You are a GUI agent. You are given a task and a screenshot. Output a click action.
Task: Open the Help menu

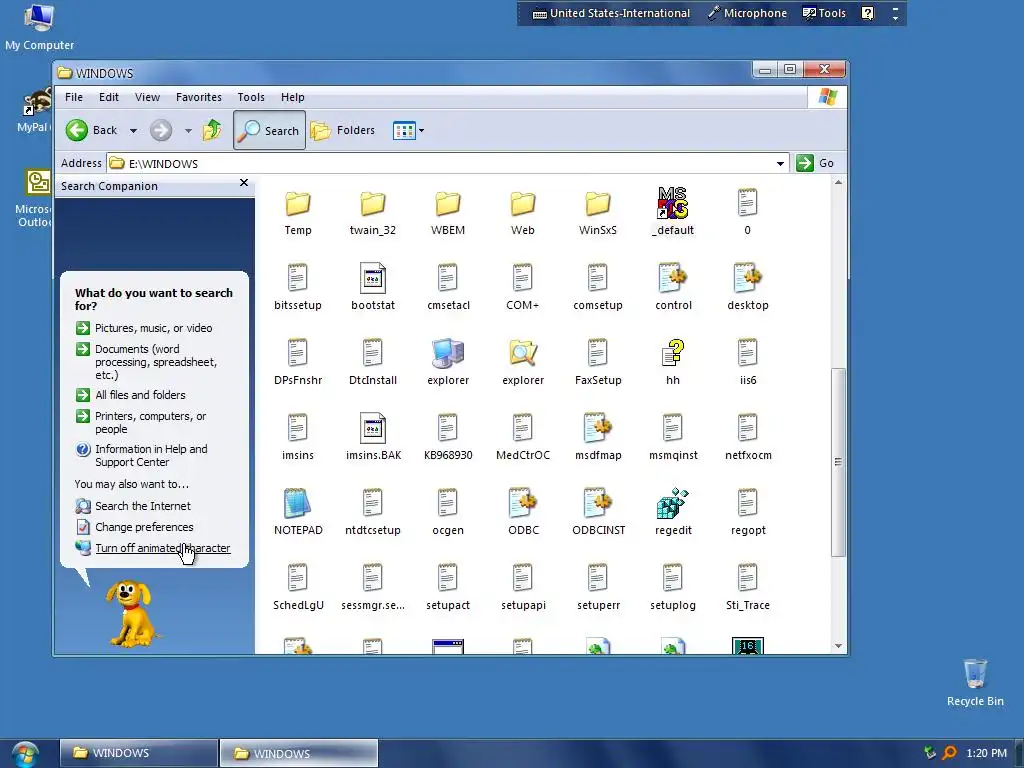coord(293,97)
